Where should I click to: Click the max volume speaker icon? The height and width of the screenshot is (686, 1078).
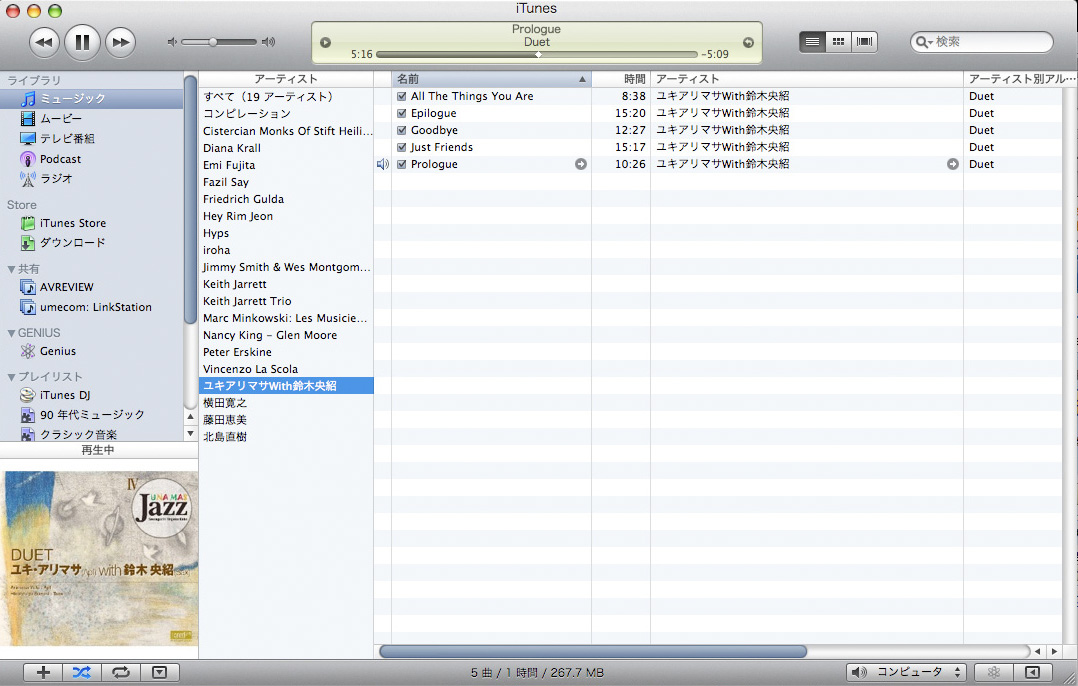tap(269, 42)
